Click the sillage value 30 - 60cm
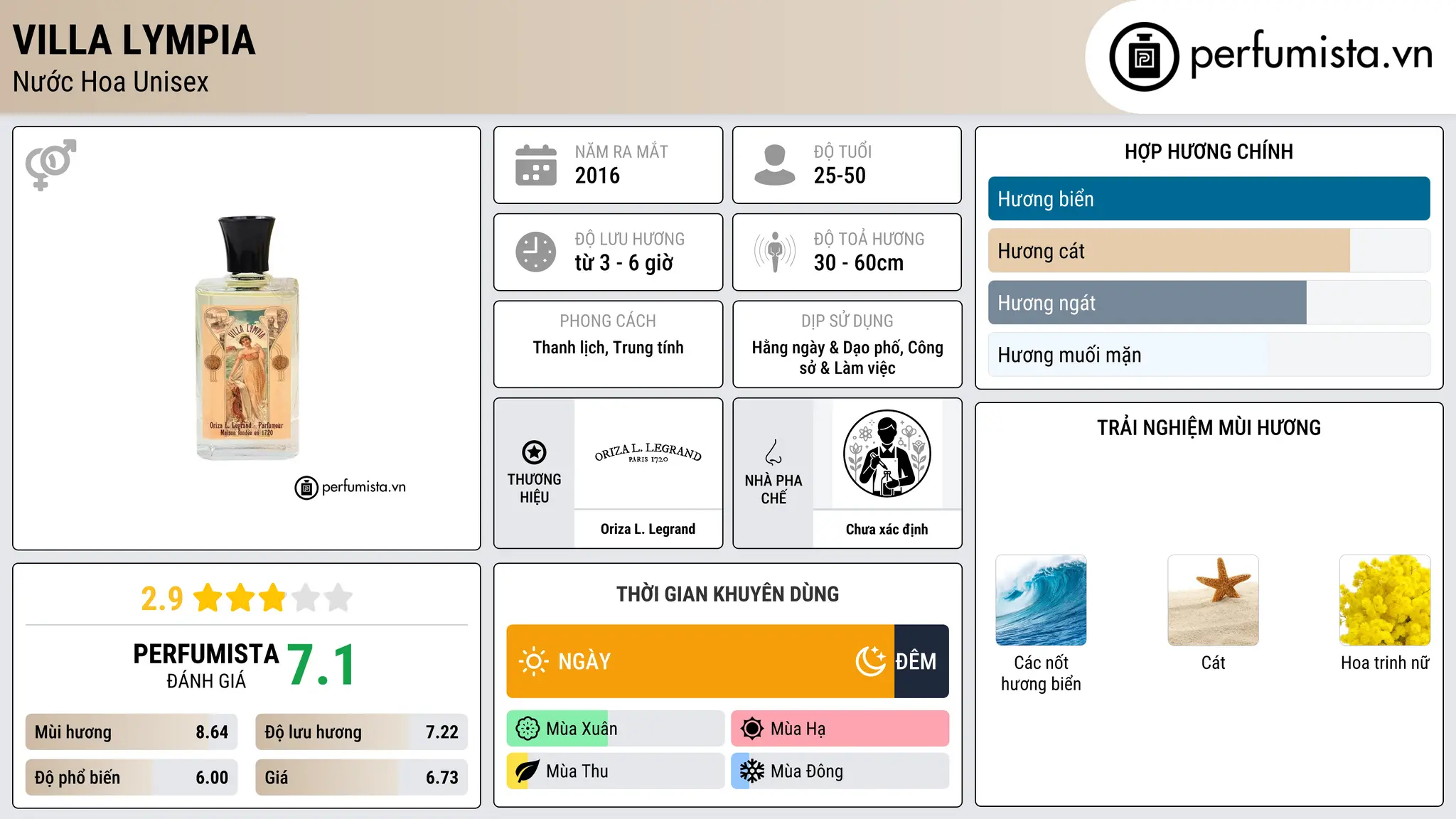 (x=859, y=263)
